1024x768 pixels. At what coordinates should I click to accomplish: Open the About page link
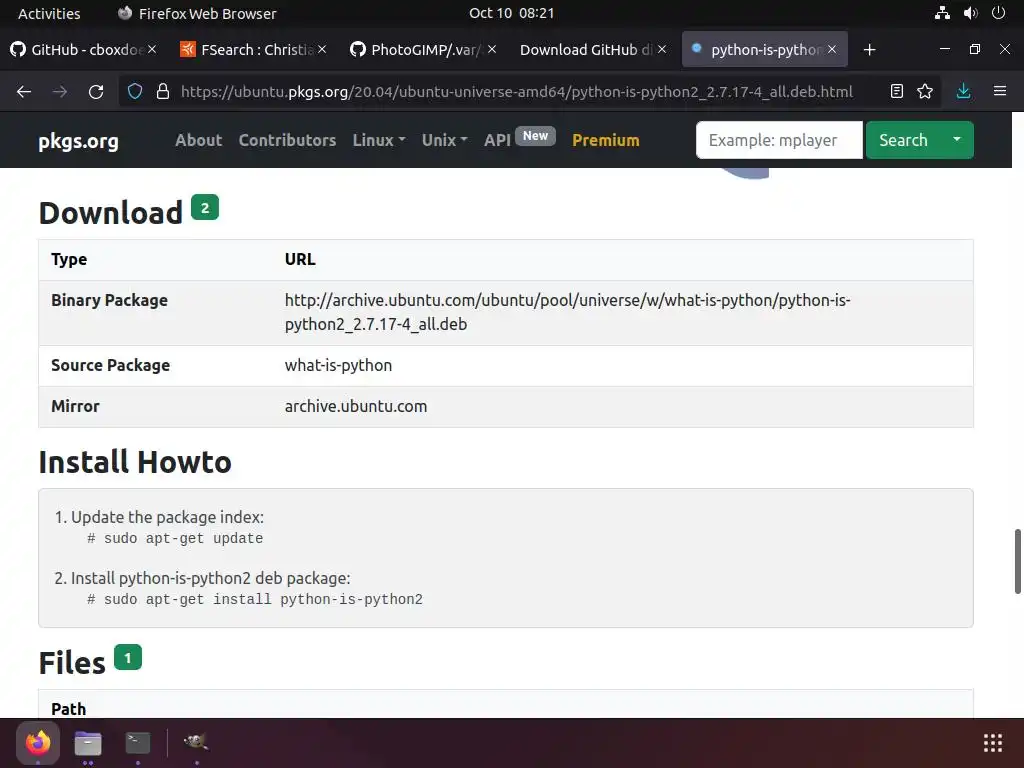(x=199, y=140)
